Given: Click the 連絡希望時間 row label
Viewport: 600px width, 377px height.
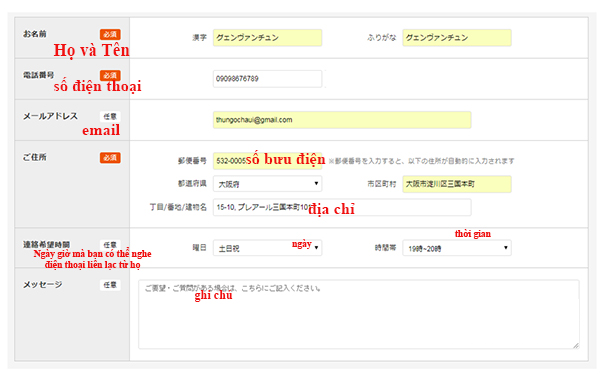Looking at the screenshot, I should tap(46, 244).
